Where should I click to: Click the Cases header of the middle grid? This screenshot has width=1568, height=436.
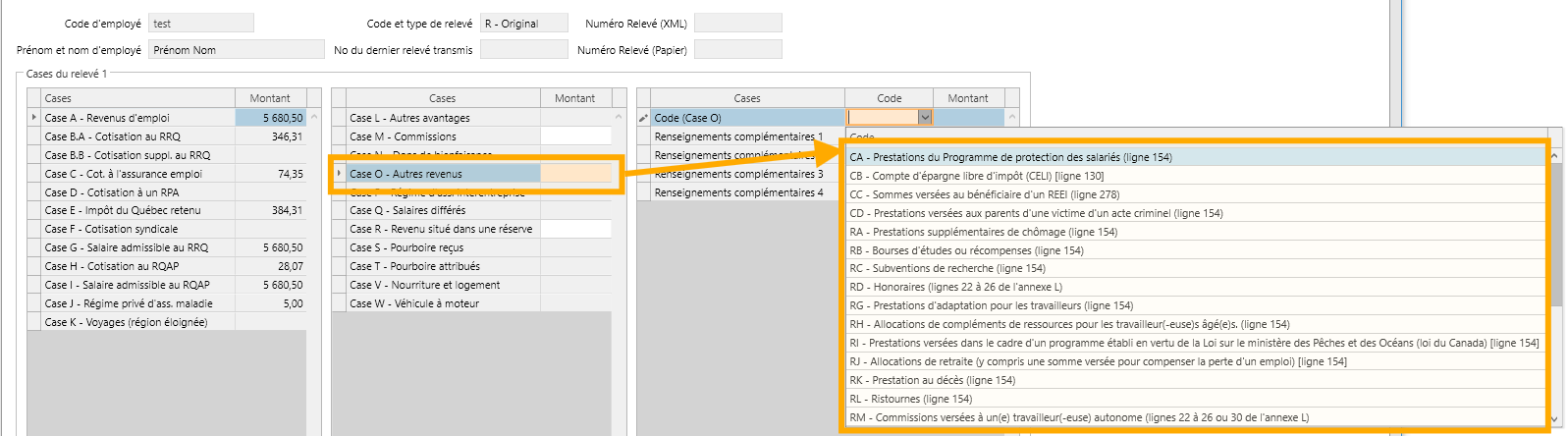click(x=443, y=98)
